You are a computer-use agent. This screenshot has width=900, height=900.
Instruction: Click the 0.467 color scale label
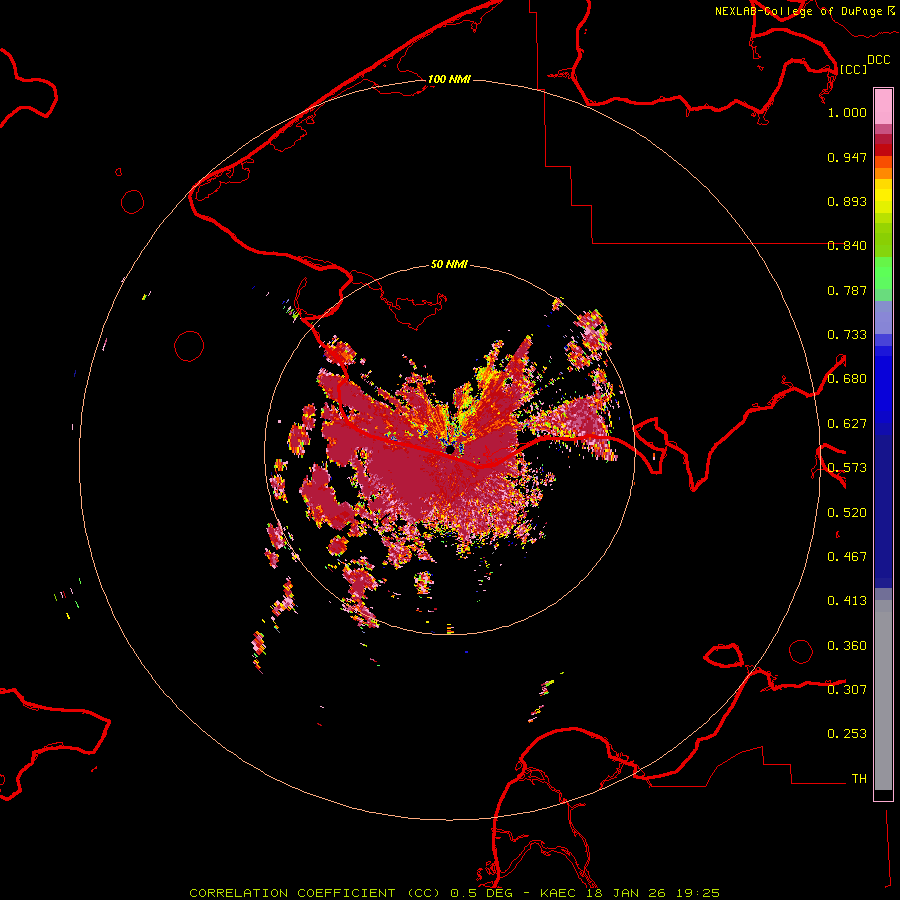coord(847,557)
